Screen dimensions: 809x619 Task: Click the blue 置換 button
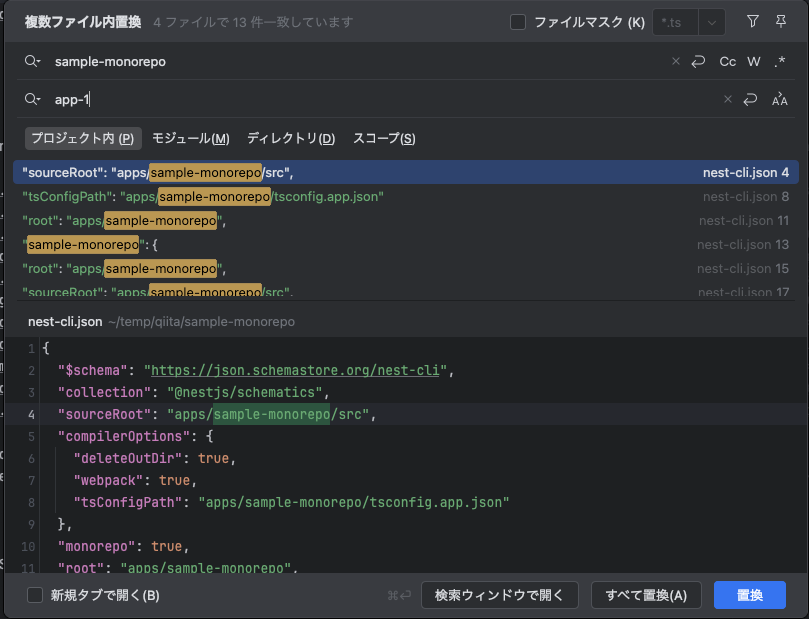tap(750, 595)
